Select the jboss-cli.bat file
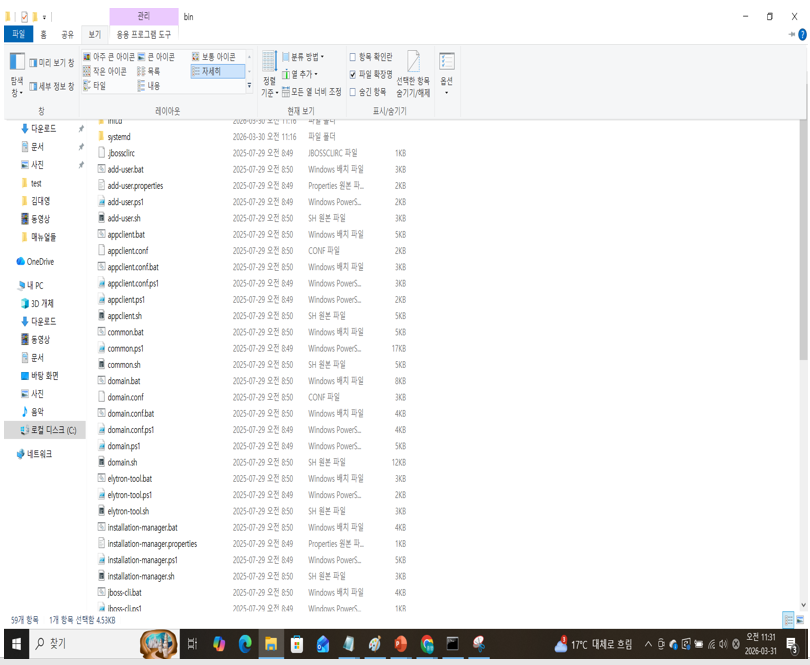Viewport: 810px width, 665px height. click(x=124, y=593)
